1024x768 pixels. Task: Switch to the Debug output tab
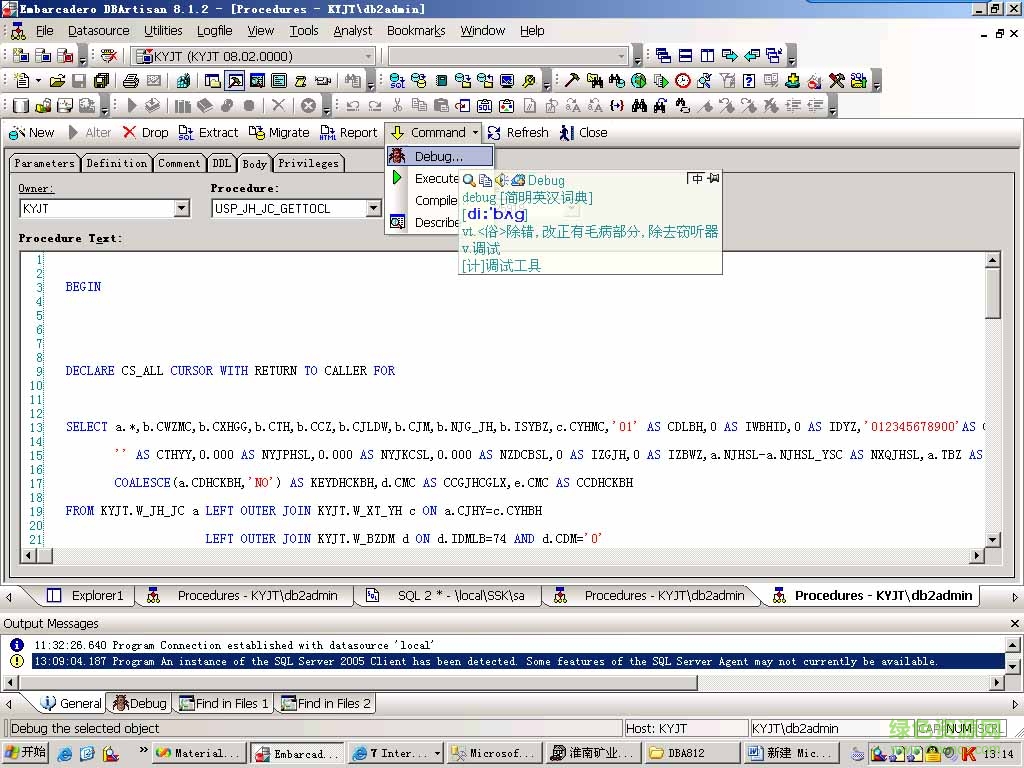[x=139, y=703]
